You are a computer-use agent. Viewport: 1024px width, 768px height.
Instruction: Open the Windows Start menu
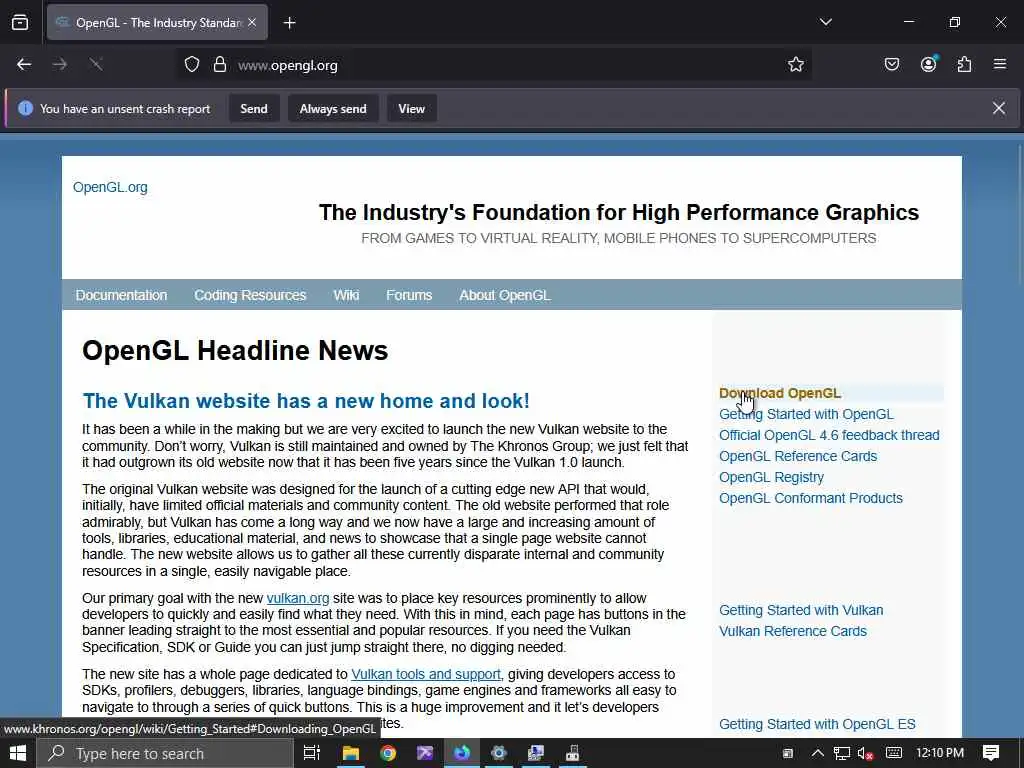click(x=18, y=753)
